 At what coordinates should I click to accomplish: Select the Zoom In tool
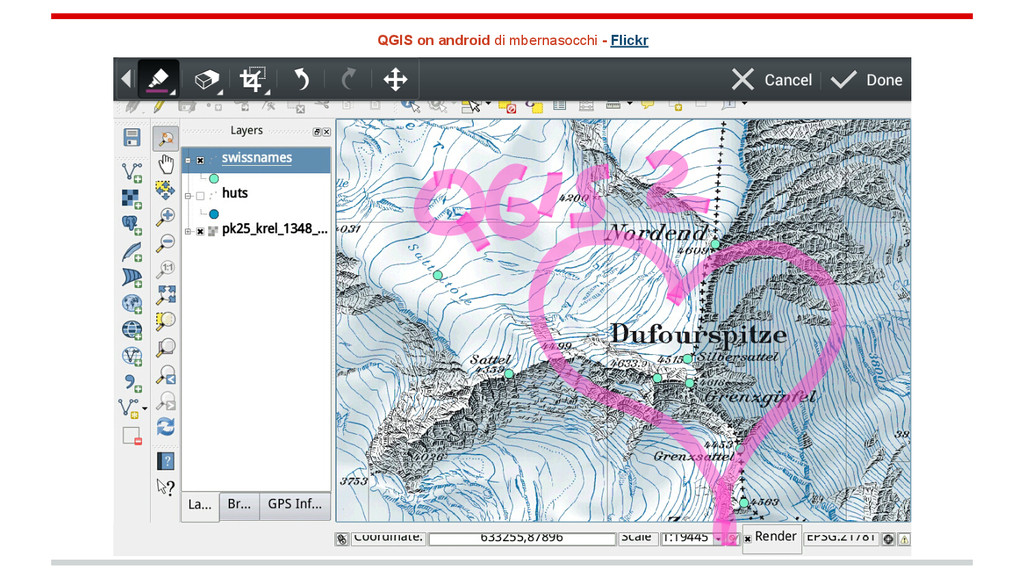pos(166,217)
